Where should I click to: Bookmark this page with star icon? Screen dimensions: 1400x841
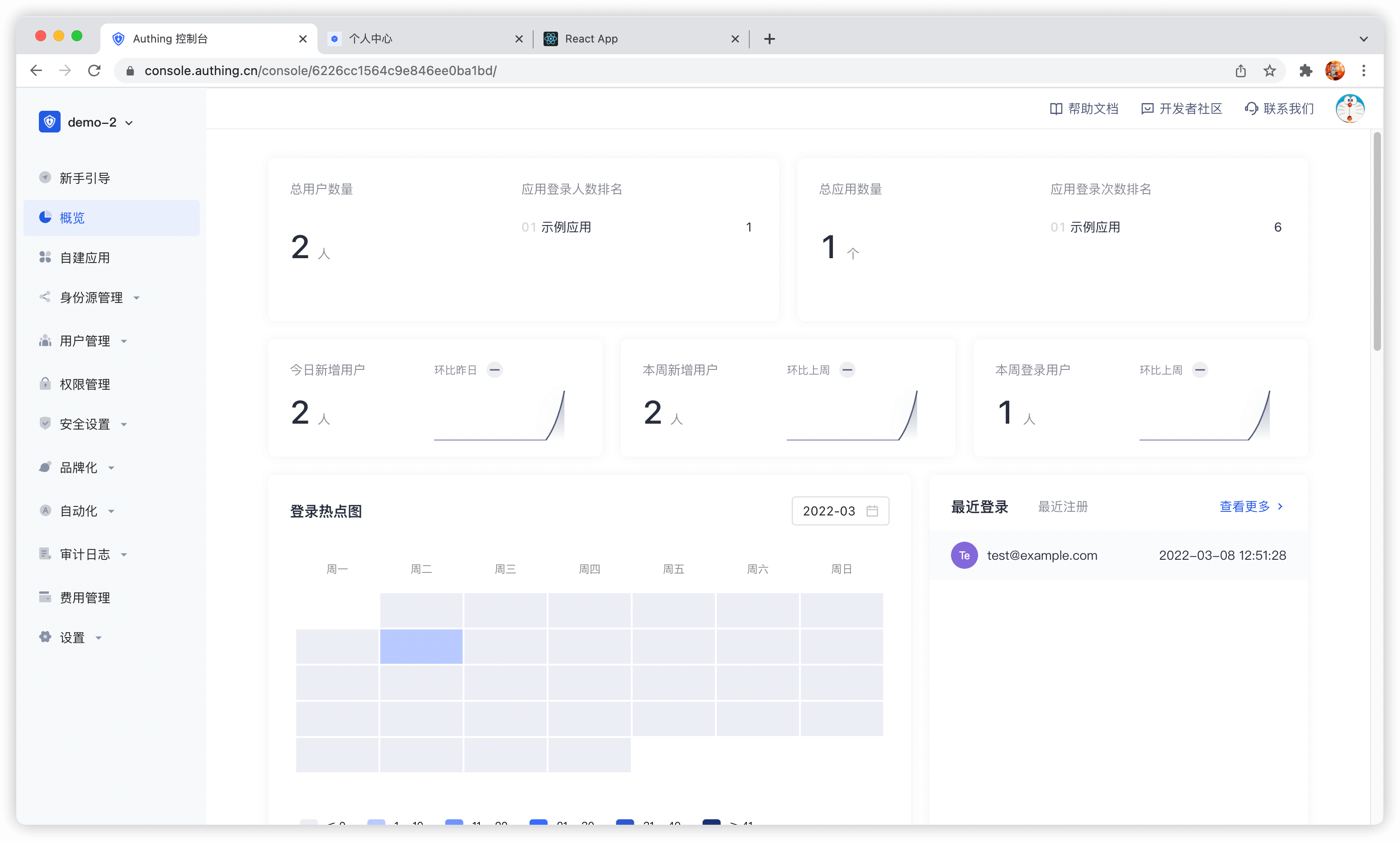[1270, 71]
